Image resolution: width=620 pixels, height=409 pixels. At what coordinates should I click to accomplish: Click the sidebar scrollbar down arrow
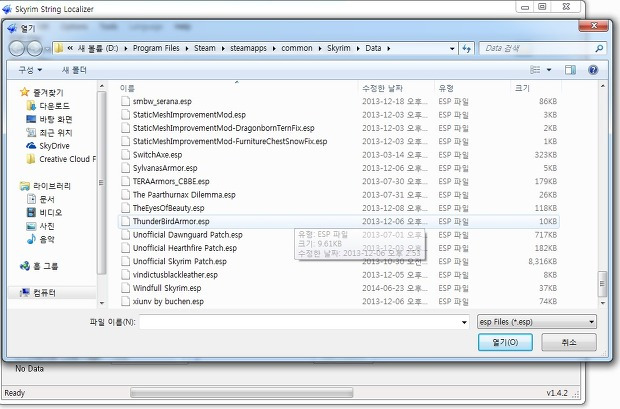coord(102,303)
